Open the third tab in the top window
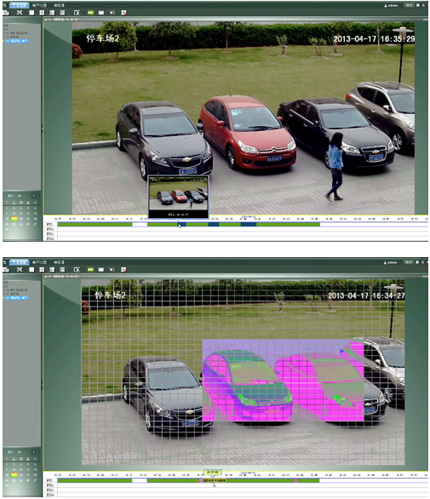Image resolution: width=430 pixels, height=499 pixels. pyautogui.click(x=59, y=6)
